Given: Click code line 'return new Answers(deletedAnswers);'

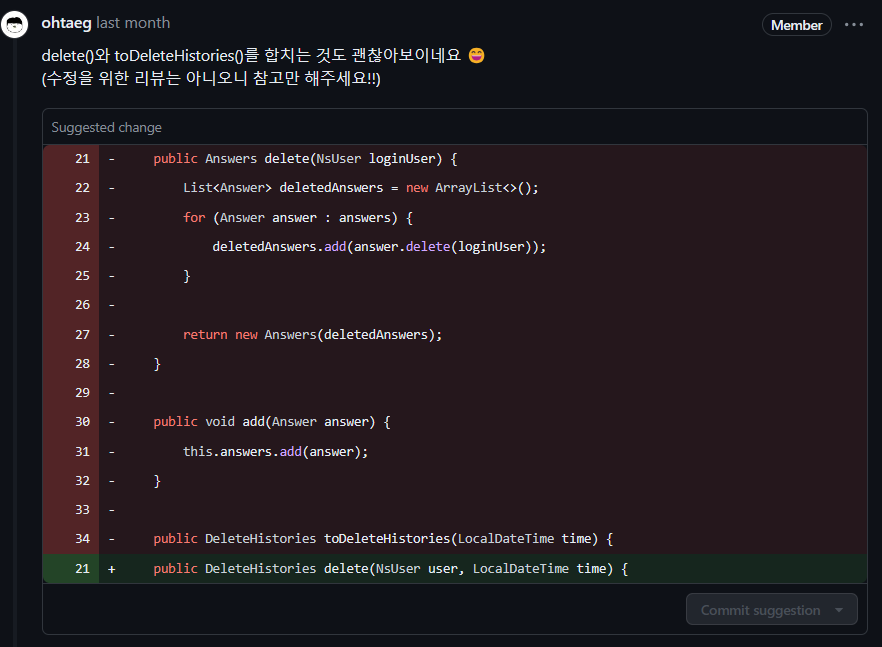Looking at the screenshot, I should [312, 335].
